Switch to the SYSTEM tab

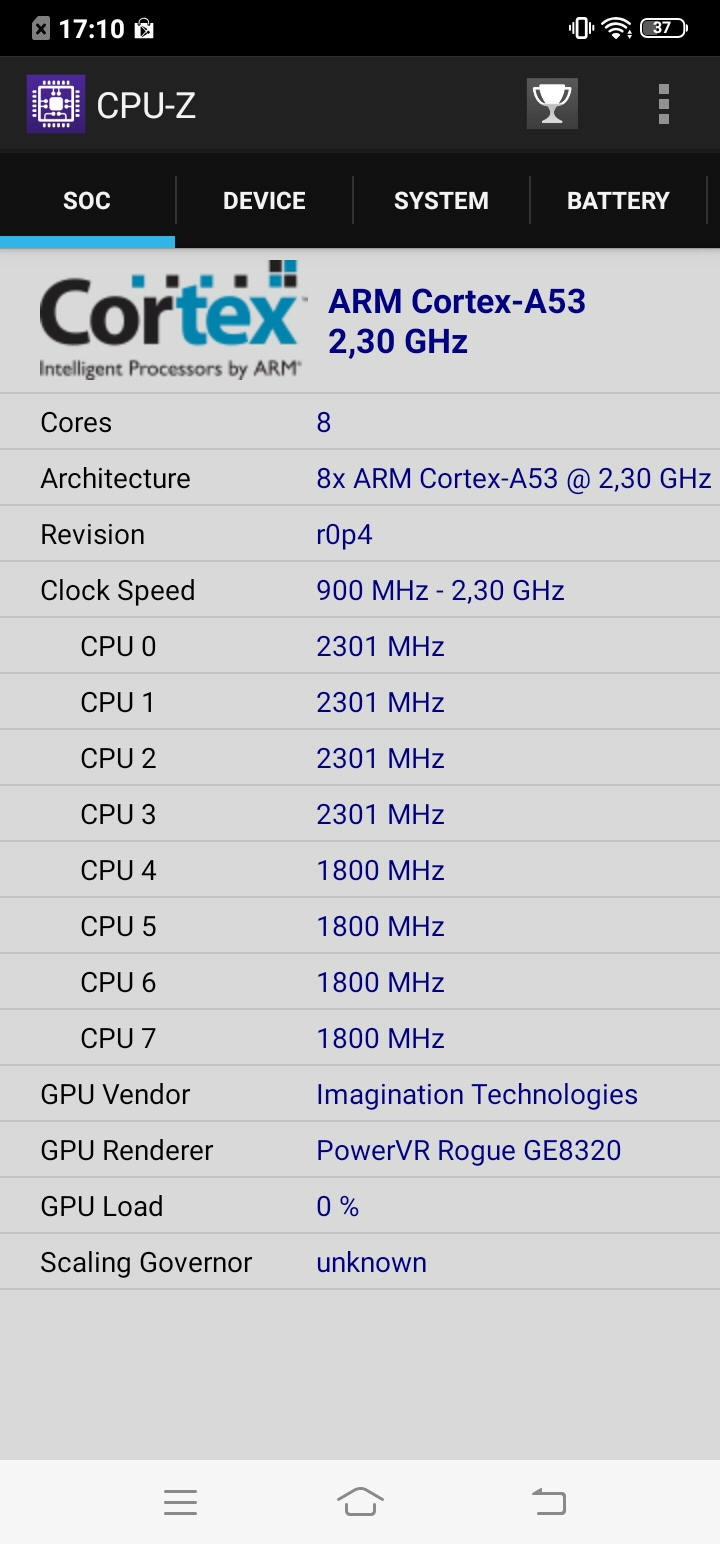point(441,201)
